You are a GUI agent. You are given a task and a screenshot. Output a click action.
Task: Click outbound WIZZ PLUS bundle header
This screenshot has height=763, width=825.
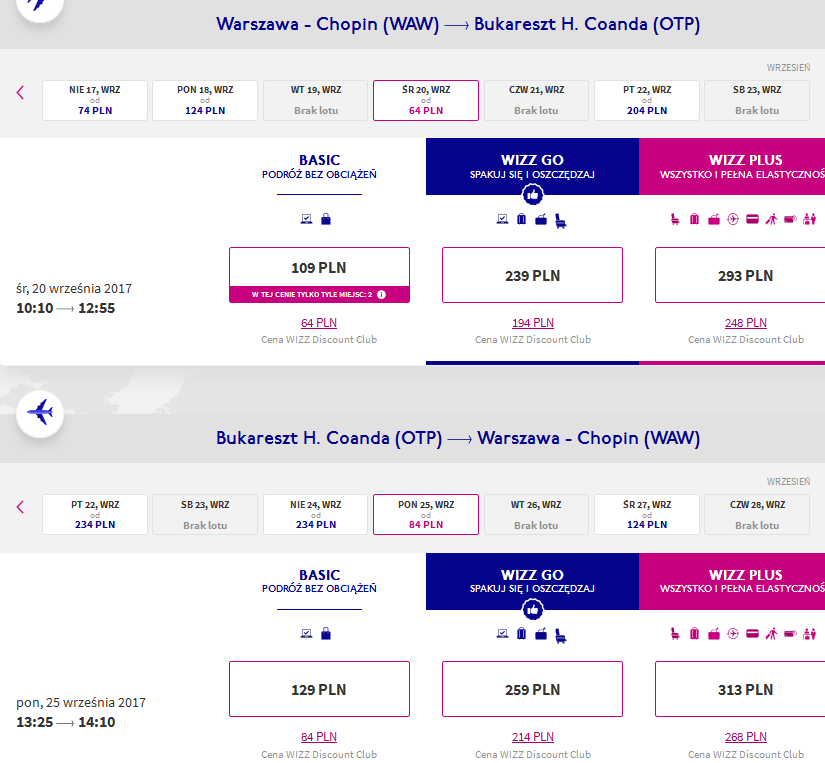pyautogui.click(x=732, y=167)
